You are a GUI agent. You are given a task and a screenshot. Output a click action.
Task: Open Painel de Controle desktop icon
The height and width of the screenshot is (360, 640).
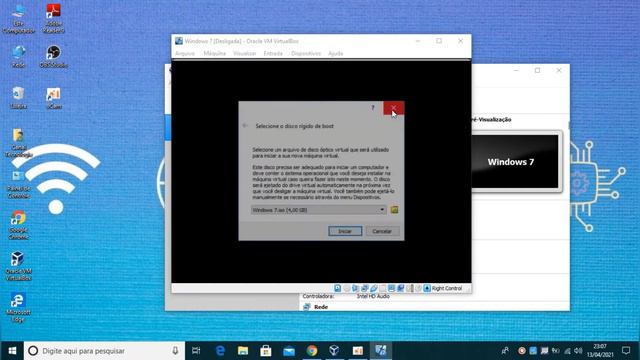[18, 184]
